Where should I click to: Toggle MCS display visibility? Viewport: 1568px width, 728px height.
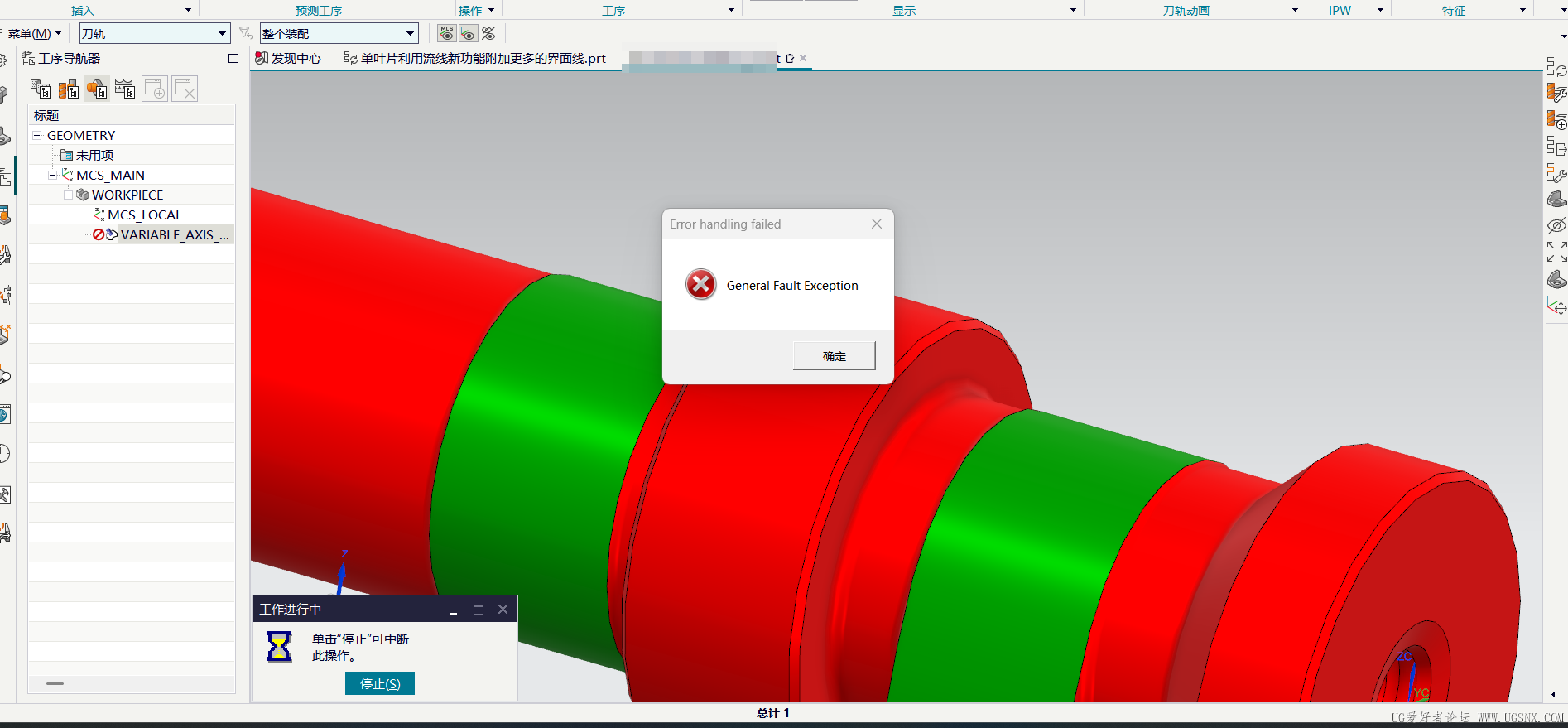[447, 33]
